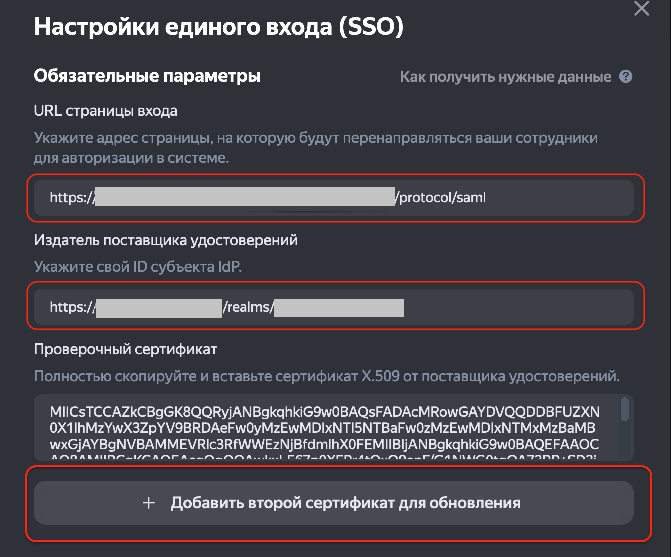
Task: Click the question mark help icon
Action: (x=626, y=77)
